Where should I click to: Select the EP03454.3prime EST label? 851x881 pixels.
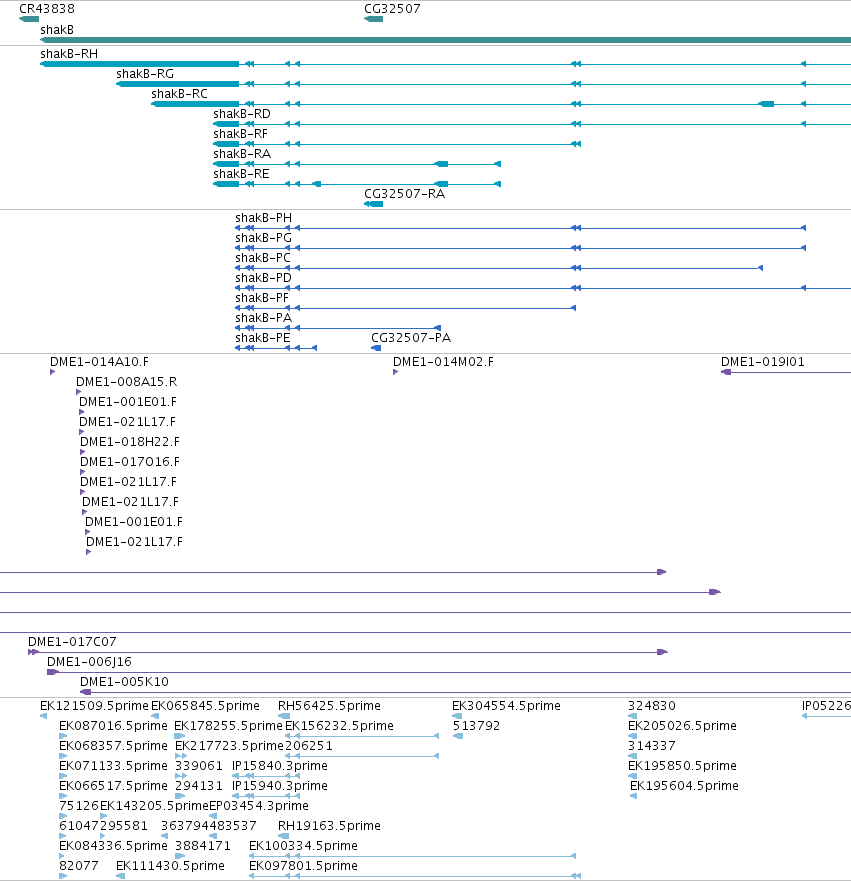point(259,806)
